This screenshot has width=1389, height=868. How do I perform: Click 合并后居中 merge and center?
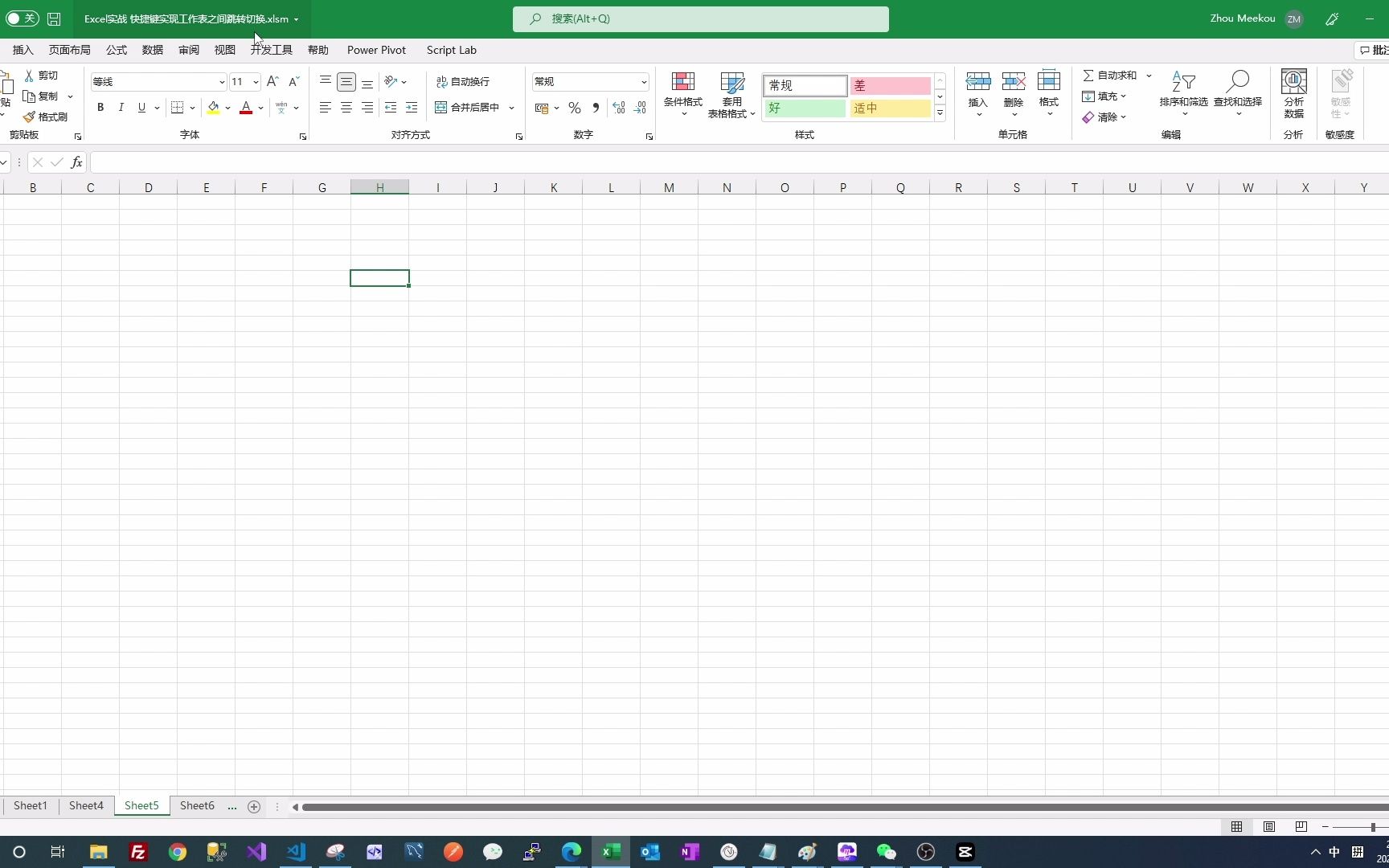click(x=467, y=108)
